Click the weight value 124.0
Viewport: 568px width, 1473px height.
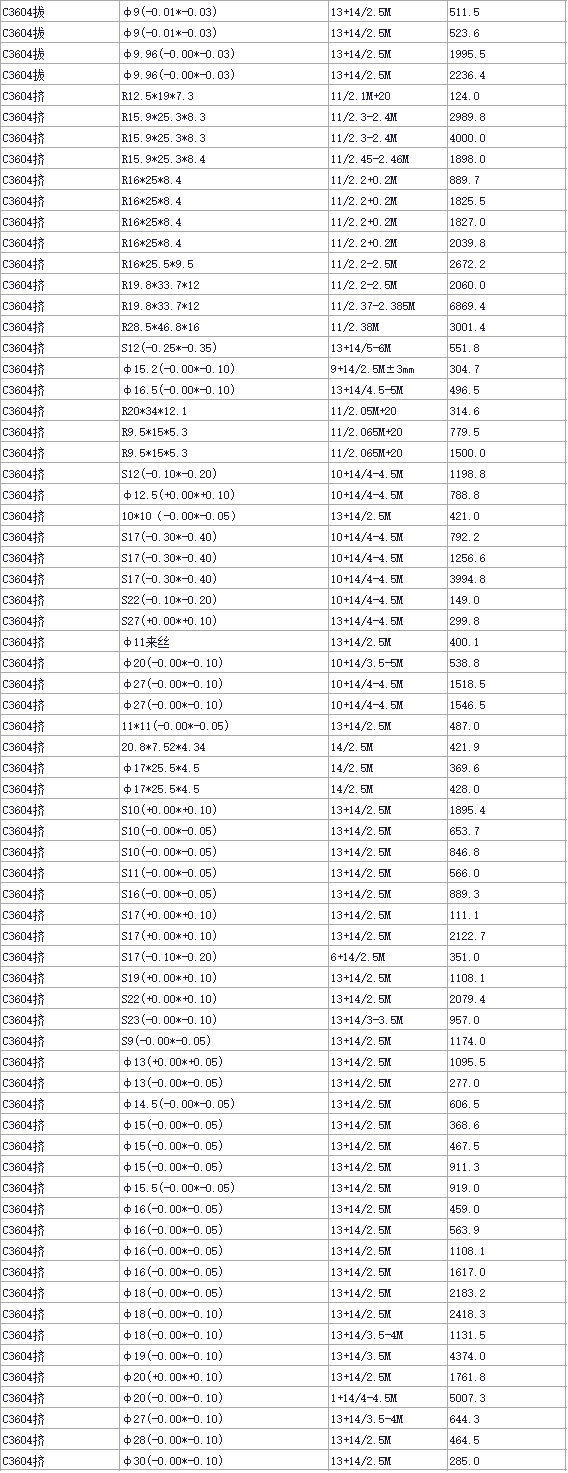[506, 96]
